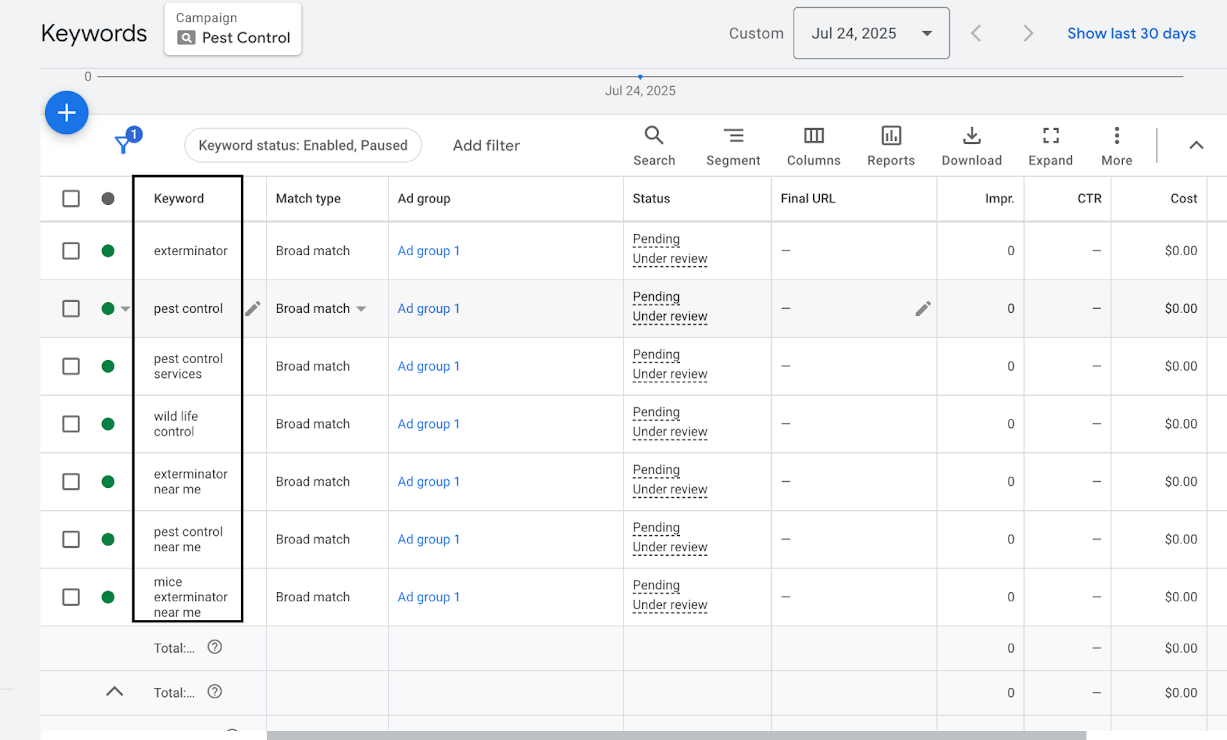Click the horizontal scrollbar at the bottom
The width and height of the screenshot is (1227, 740).
coord(676,735)
